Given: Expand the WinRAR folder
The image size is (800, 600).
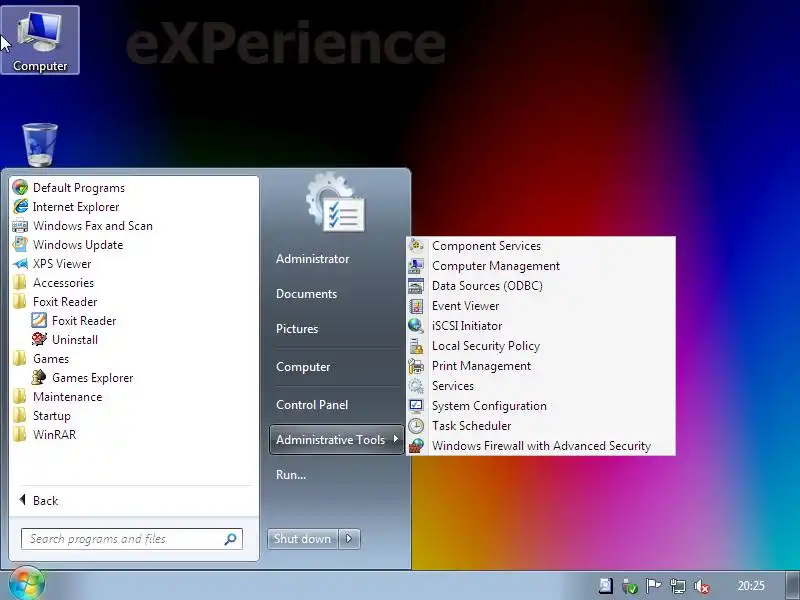Looking at the screenshot, I should pyautogui.click(x=44, y=435).
